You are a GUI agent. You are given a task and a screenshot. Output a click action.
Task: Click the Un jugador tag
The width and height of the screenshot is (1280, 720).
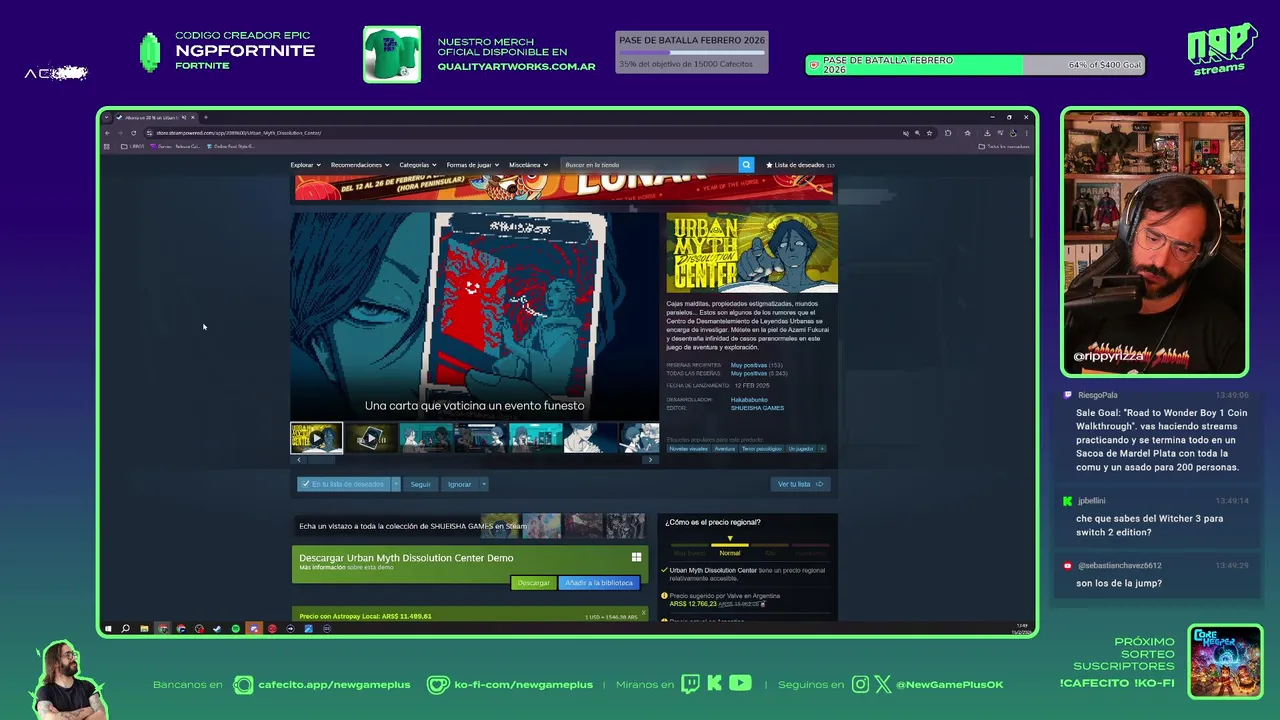click(801, 449)
